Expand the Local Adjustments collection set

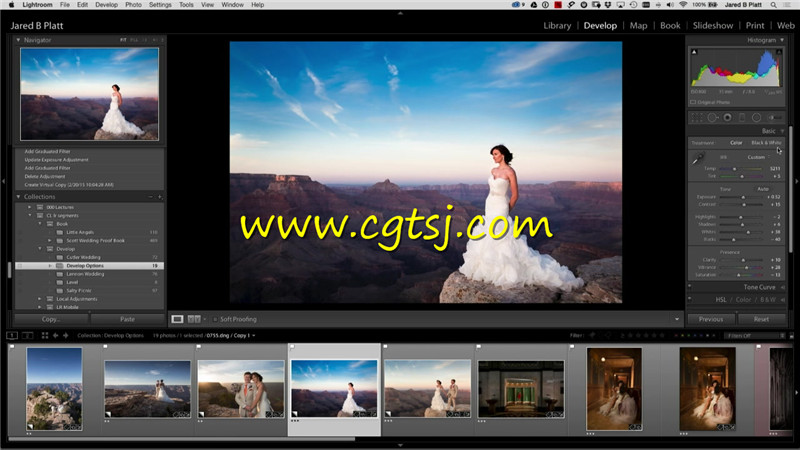[x=40, y=299]
